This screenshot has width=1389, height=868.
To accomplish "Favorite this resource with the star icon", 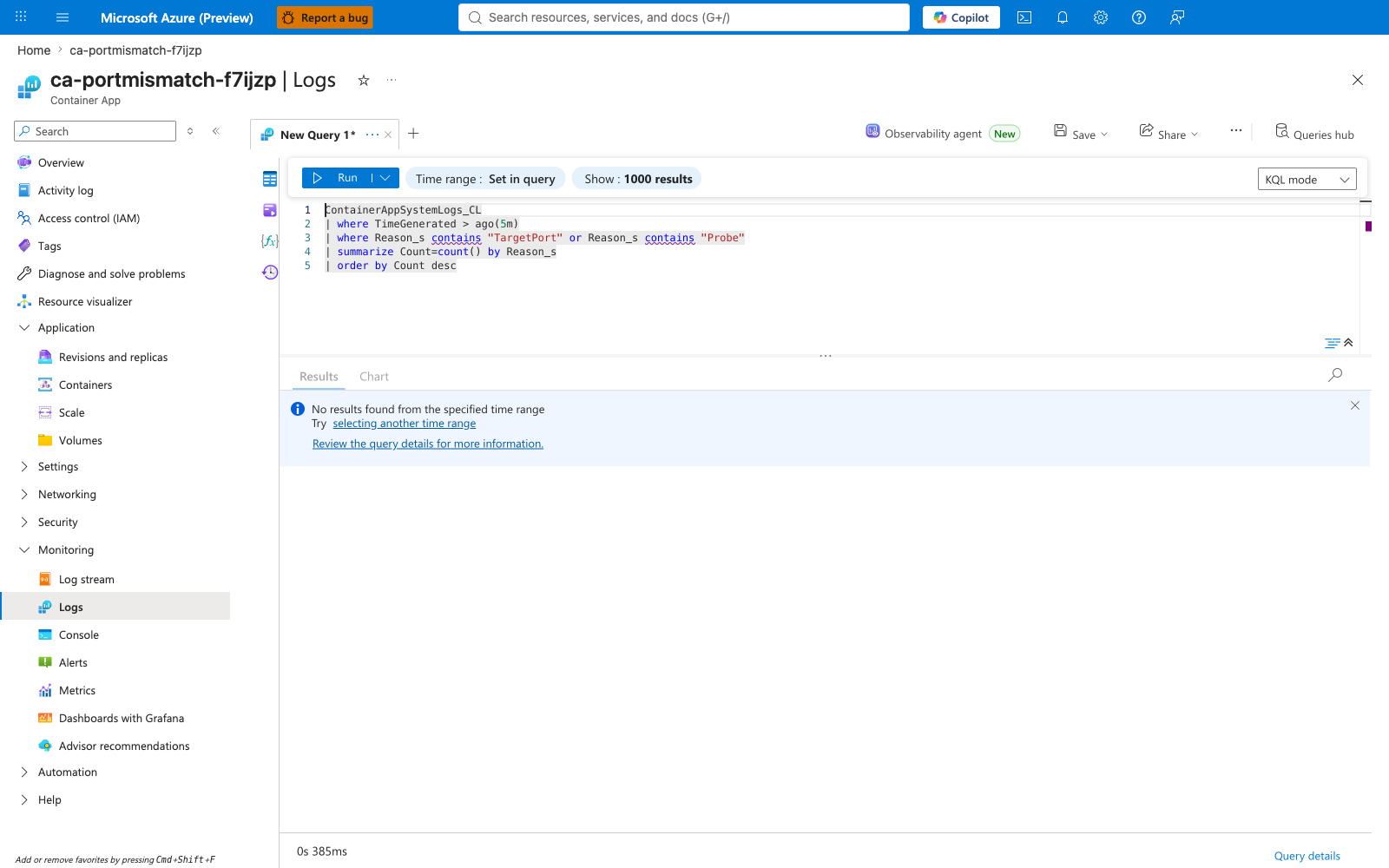I will pyautogui.click(x=364, y=80).
